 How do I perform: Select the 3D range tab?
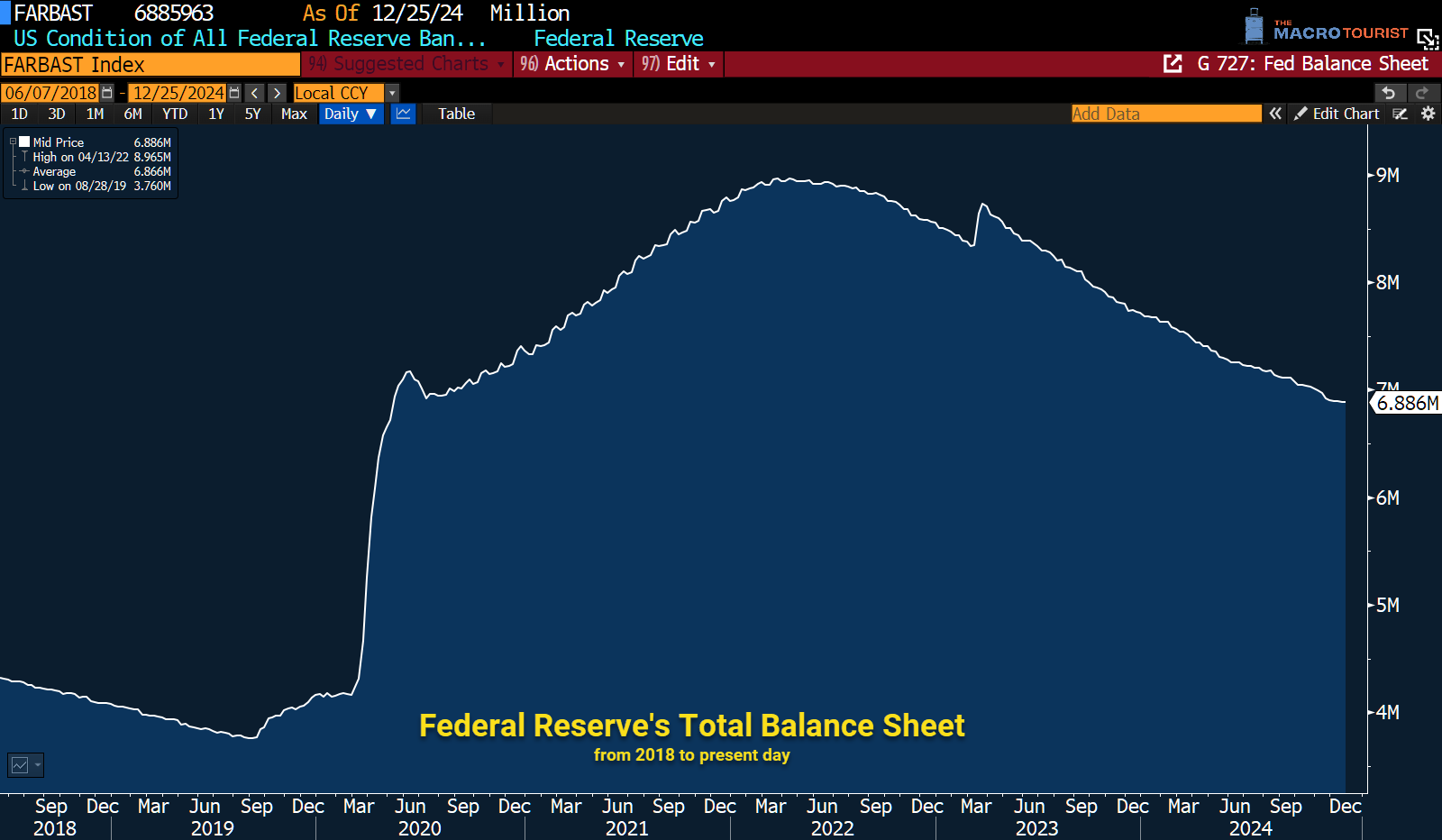[x=57, y=114]
